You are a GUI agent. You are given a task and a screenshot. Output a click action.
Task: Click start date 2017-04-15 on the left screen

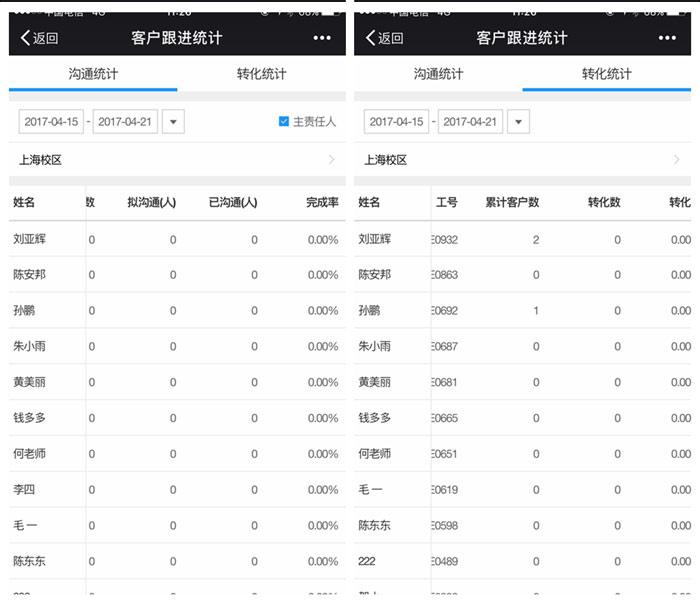pyautogui.click(x=52, y=122)
